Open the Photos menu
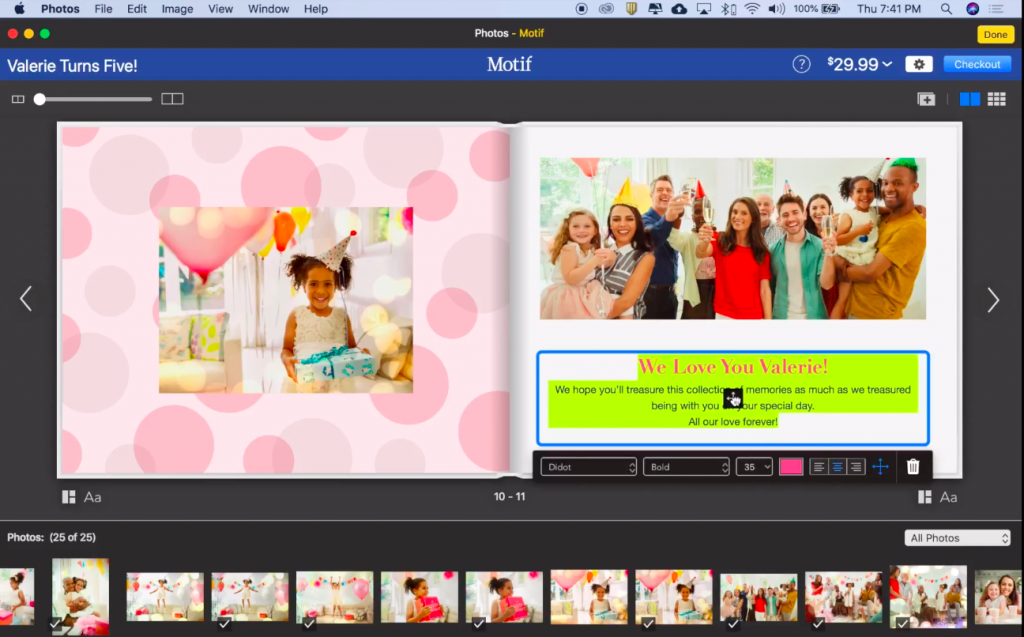Screen dimensions: 1024x637 [x=60, y=9]
